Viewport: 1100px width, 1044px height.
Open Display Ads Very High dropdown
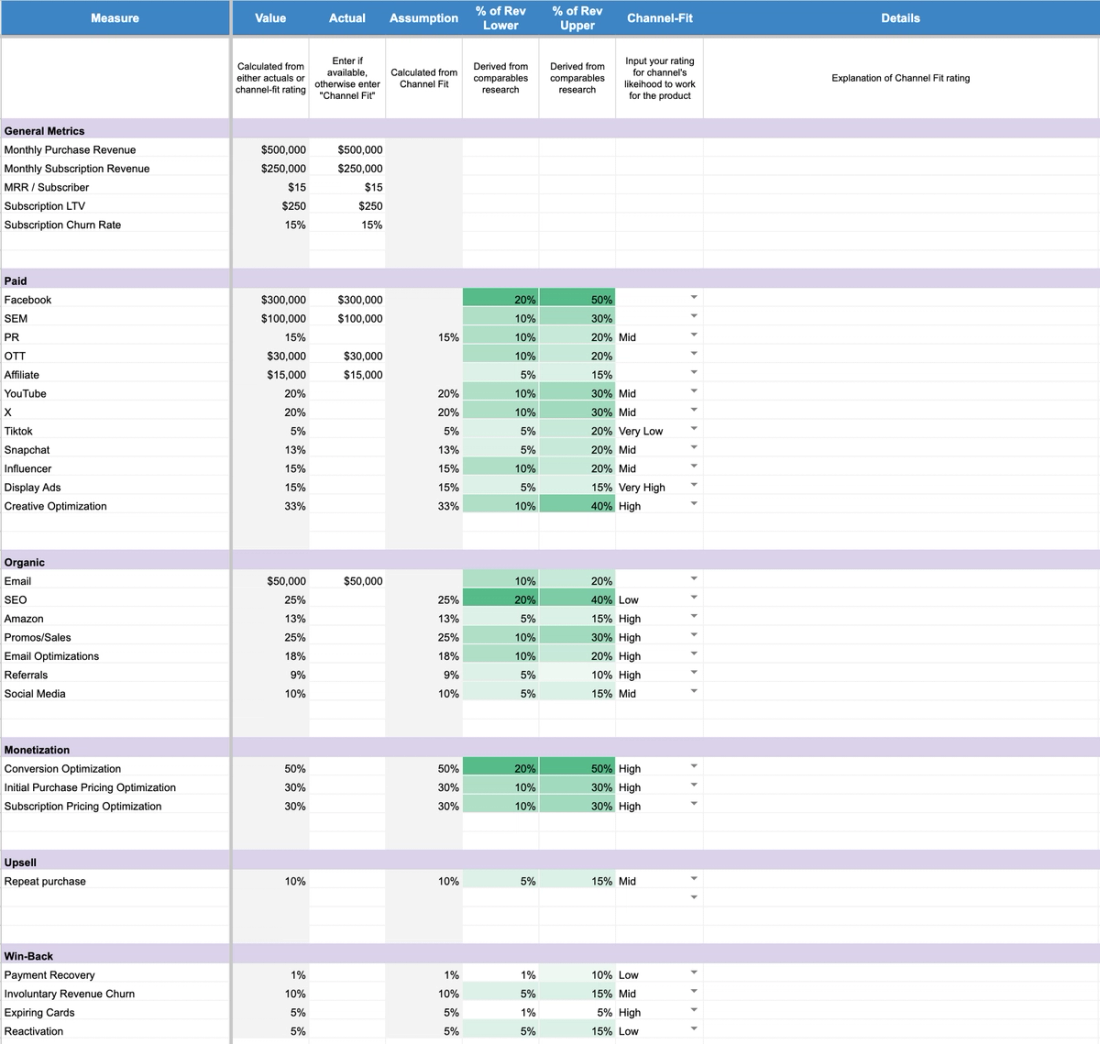pos(694,486)
